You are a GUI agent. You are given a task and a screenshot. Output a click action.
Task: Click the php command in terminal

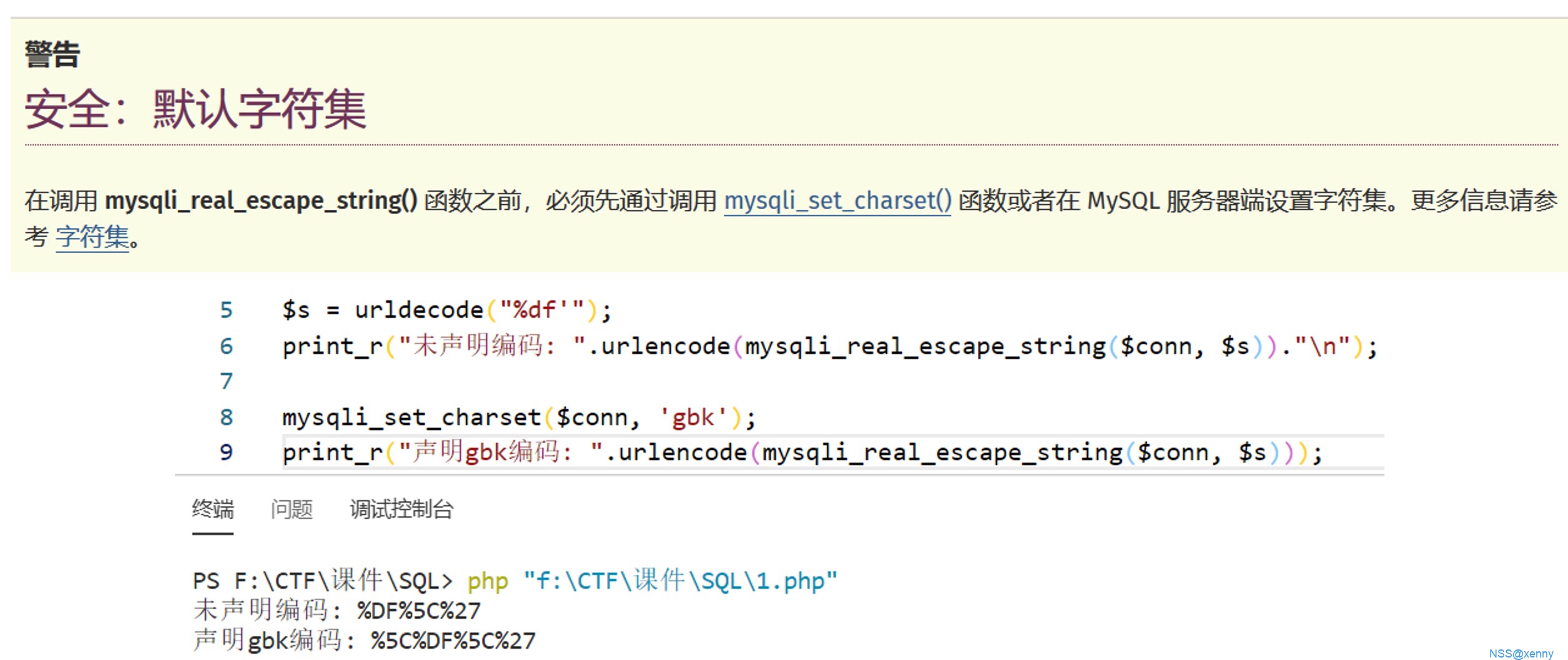(x=487, y=581)
